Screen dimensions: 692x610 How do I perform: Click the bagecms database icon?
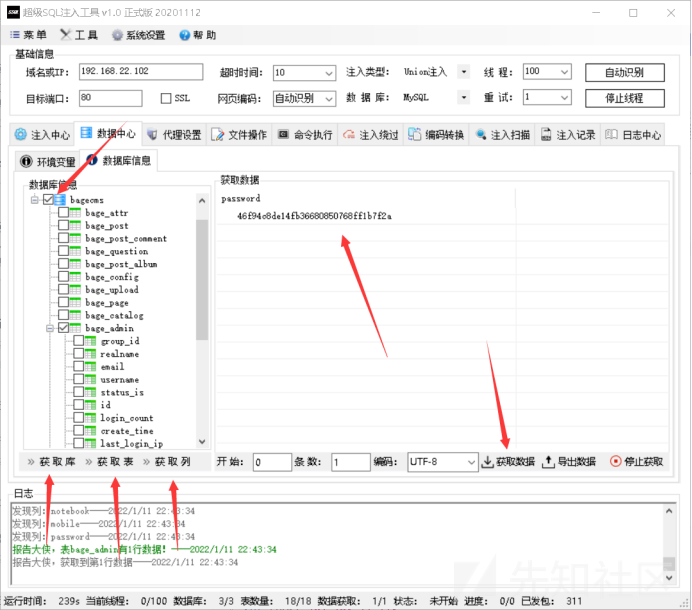point(60,200)
